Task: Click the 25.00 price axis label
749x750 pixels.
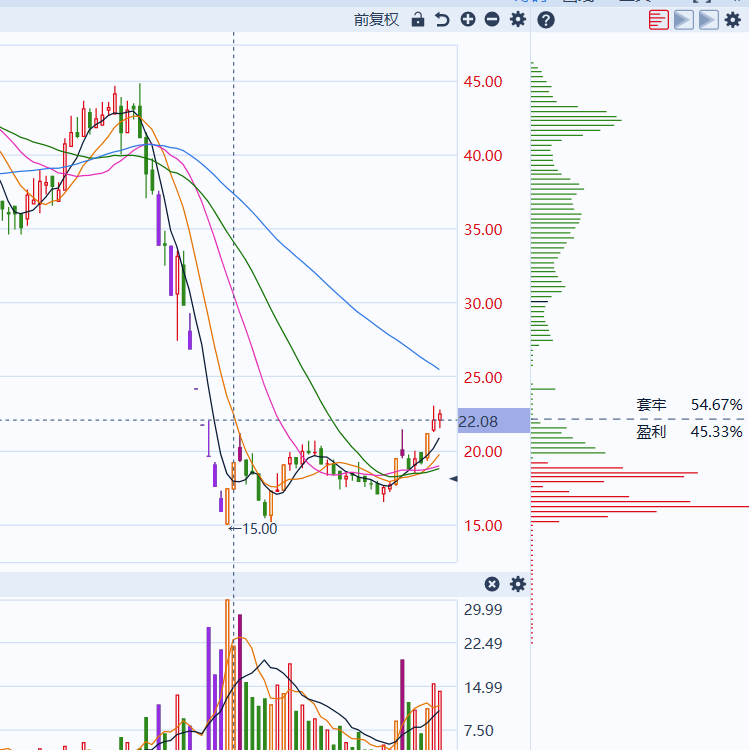Action: tap(483, 378)
